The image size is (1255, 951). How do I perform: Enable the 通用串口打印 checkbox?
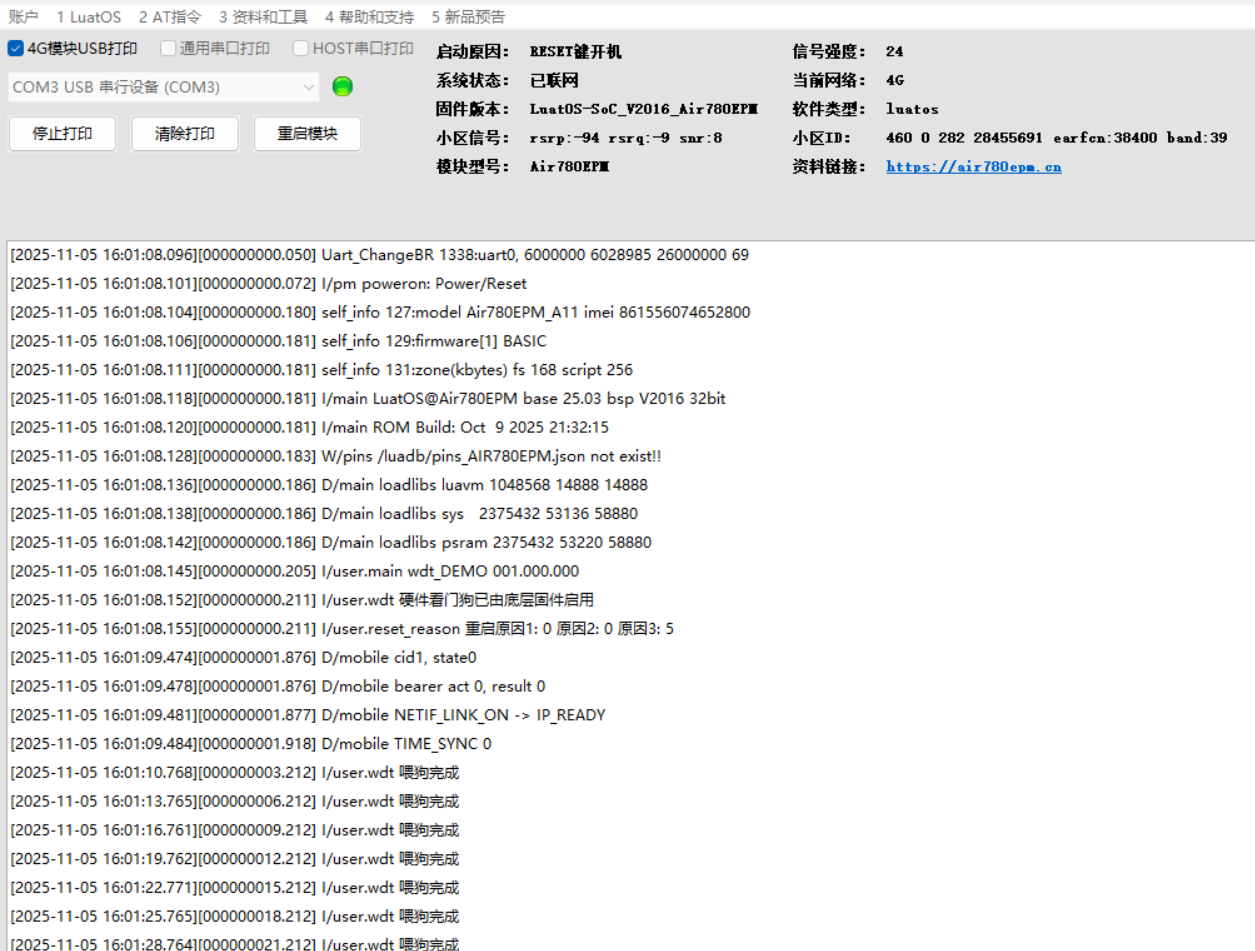pos(168,48)
